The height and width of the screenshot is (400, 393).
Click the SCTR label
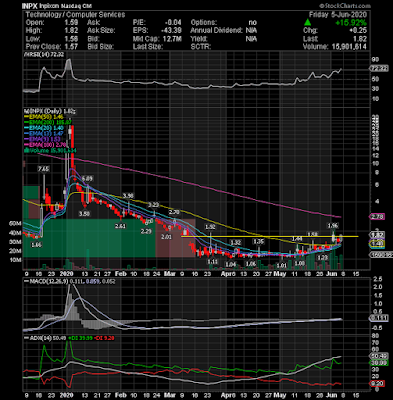pos(201,47)
